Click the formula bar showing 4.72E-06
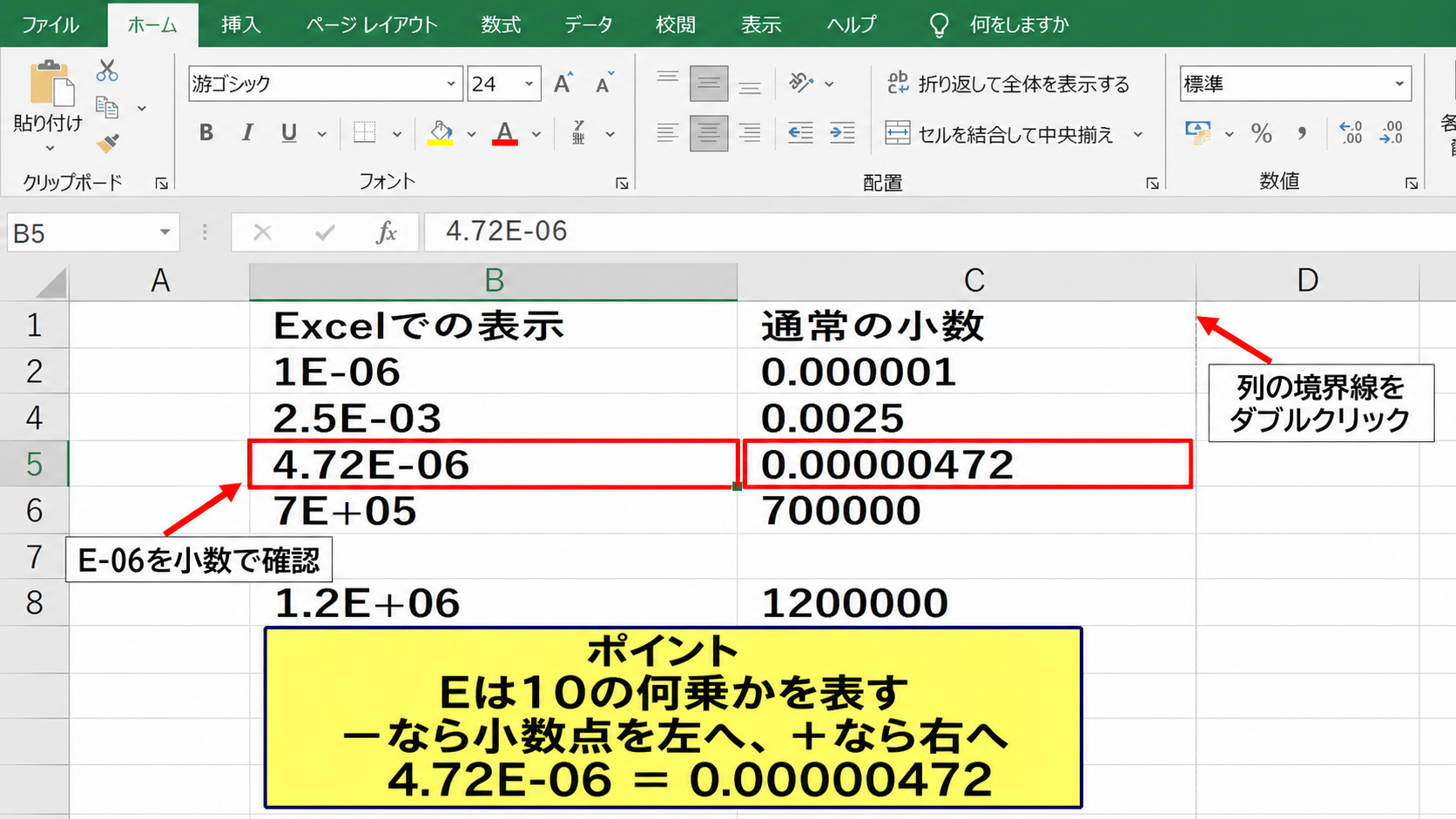 point(939,232)
